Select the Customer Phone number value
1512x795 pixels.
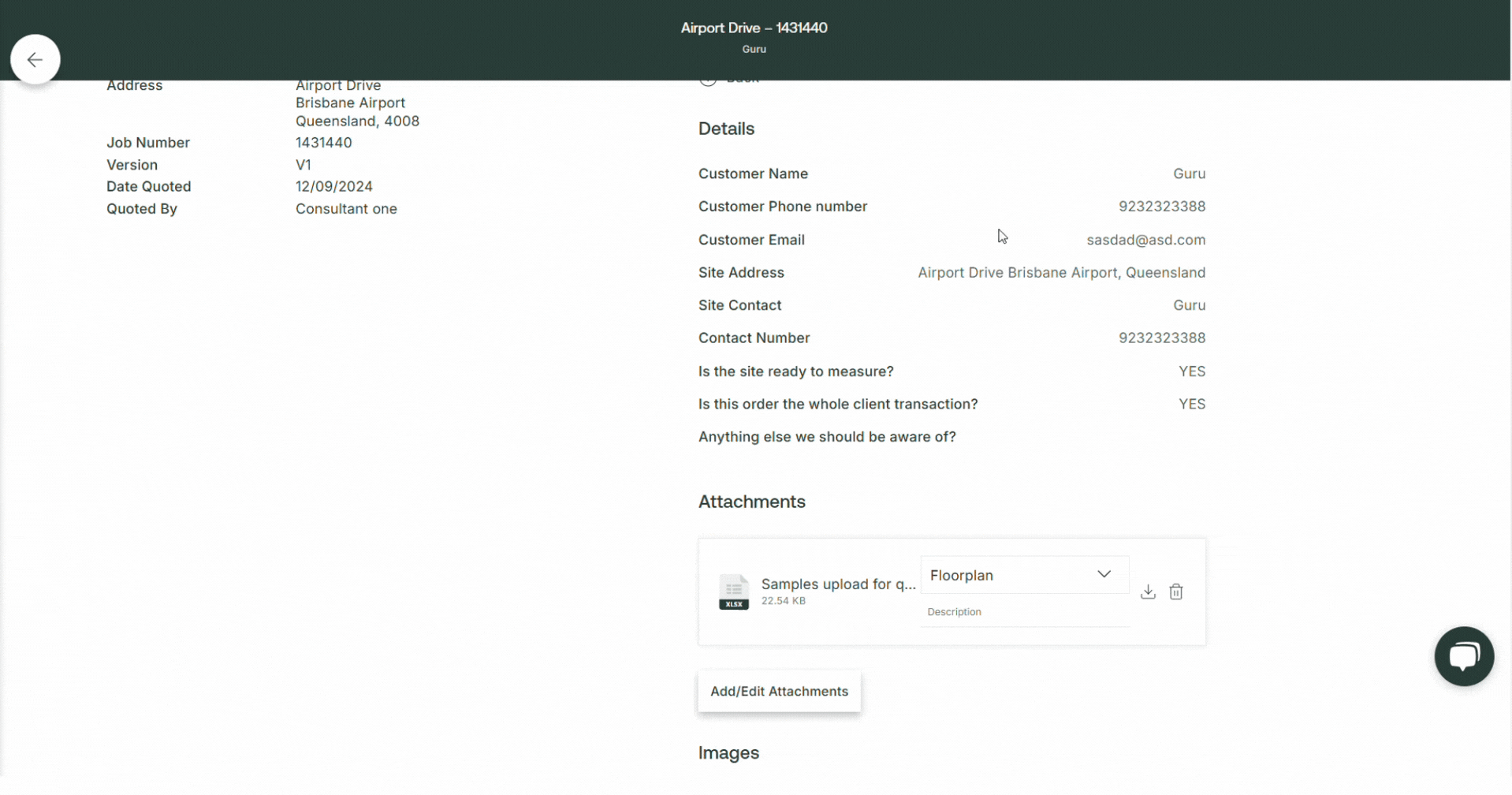pos(1161,207)
